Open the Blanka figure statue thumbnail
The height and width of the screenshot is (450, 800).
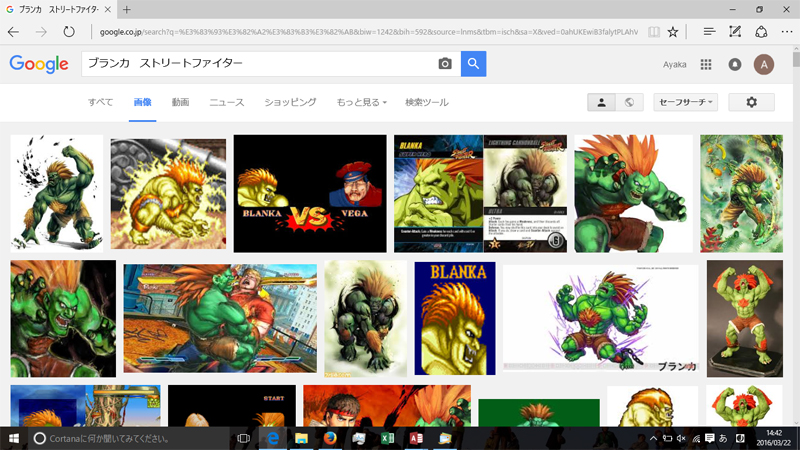[x=745, y=318]
